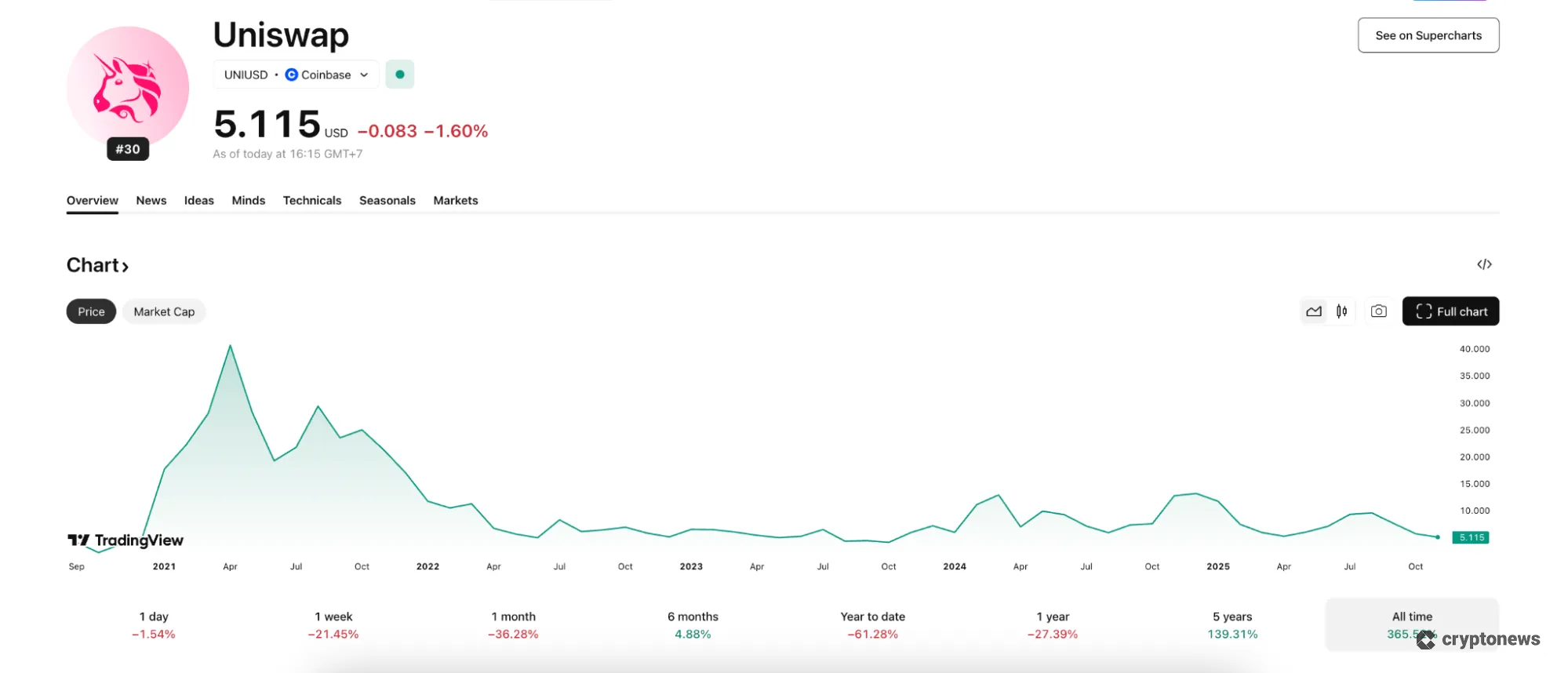
Task: Switch chart to Market Cap
Action: (164, 311)
